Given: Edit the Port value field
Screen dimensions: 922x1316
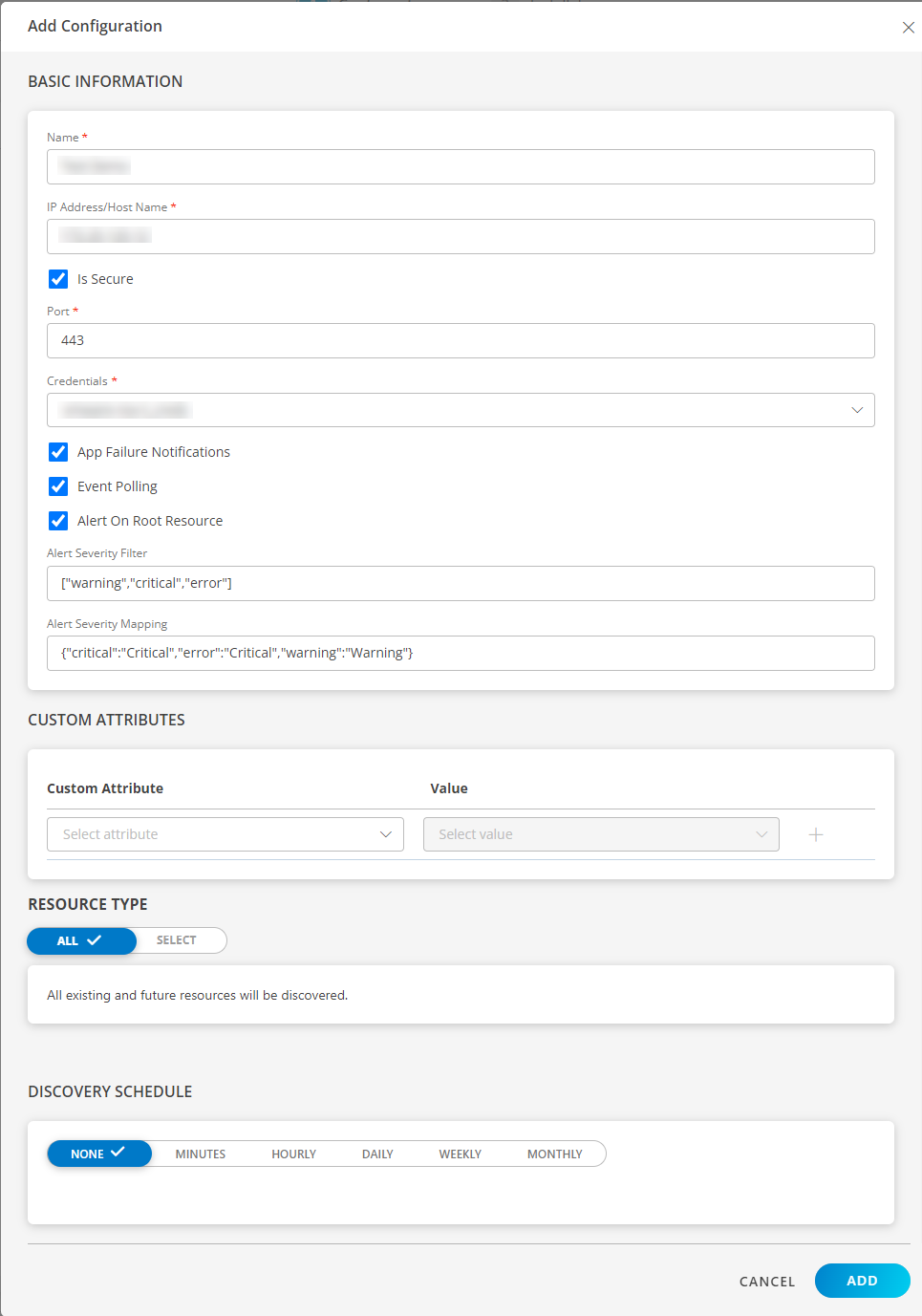Looking at the screenshot, I should [x=461, y=340].
